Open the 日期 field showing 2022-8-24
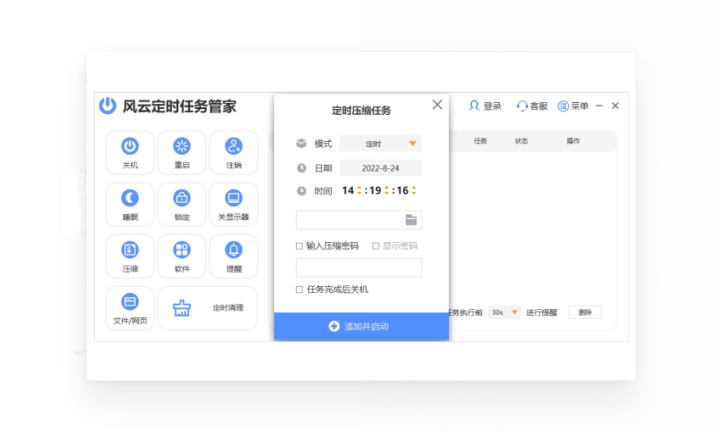720x432 pixels. point(380,168)
